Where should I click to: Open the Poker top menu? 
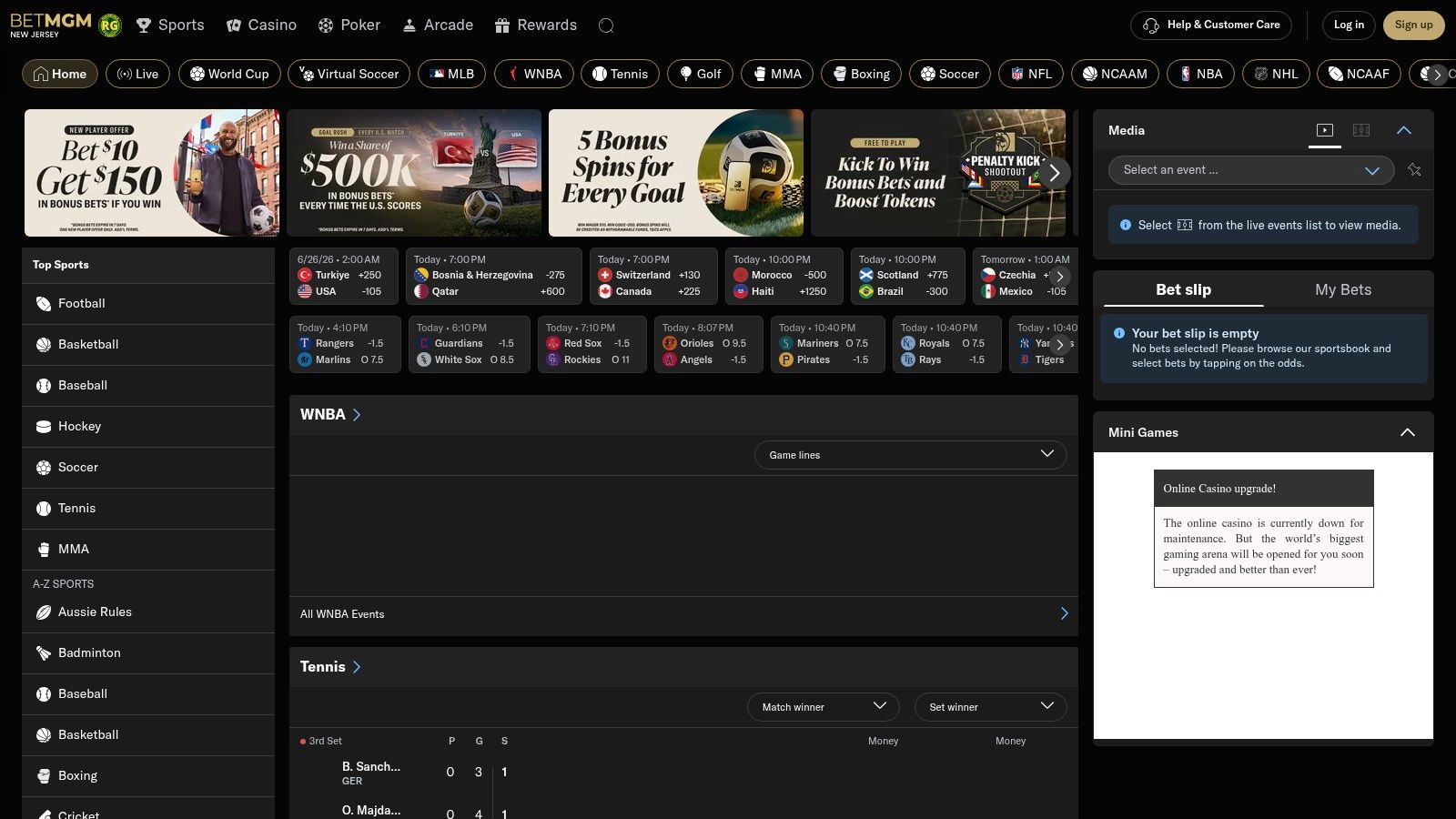pos(349,25)
